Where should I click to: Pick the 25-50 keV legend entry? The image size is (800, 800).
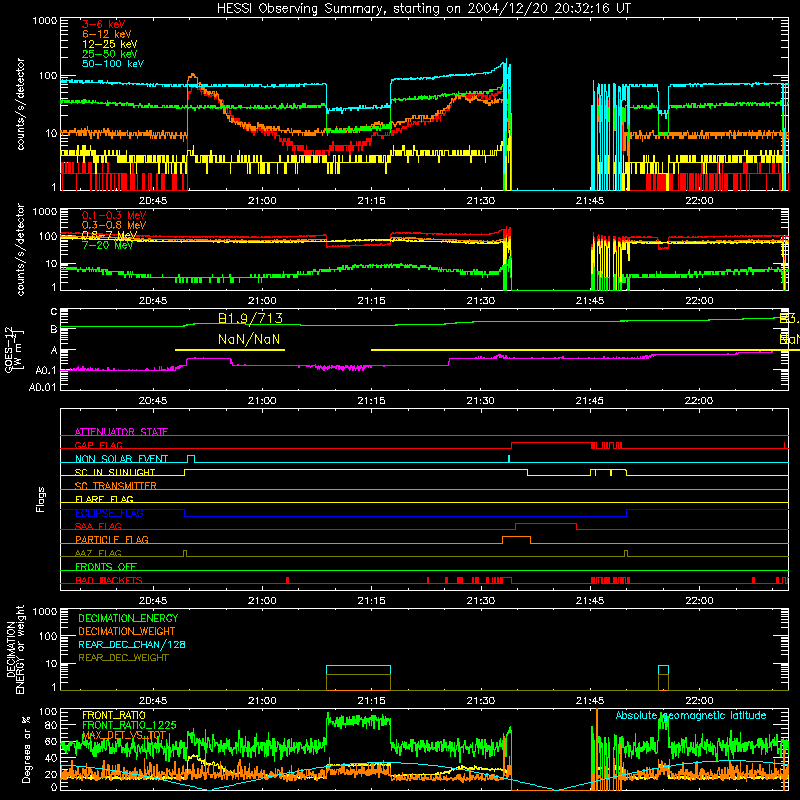[x=110, y=54]
